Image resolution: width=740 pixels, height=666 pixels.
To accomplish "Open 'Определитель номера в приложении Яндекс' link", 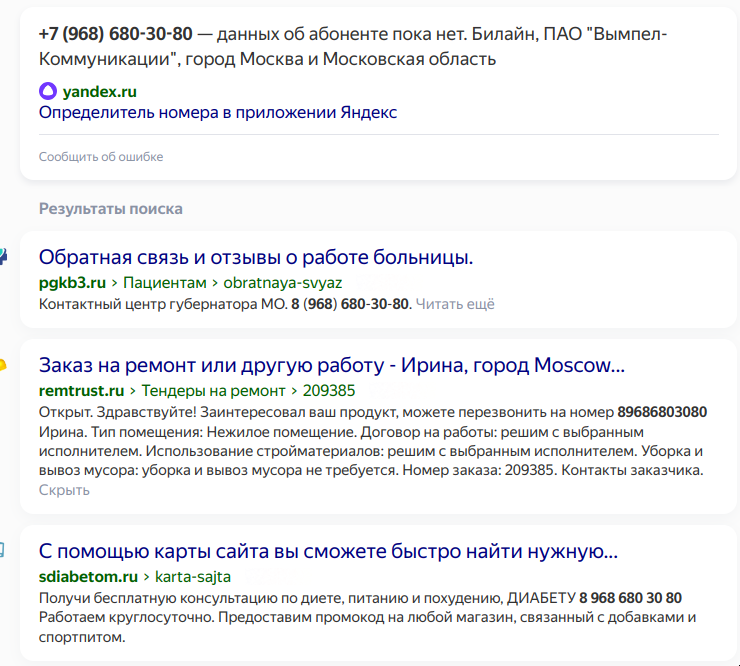I will coord(218,112).
